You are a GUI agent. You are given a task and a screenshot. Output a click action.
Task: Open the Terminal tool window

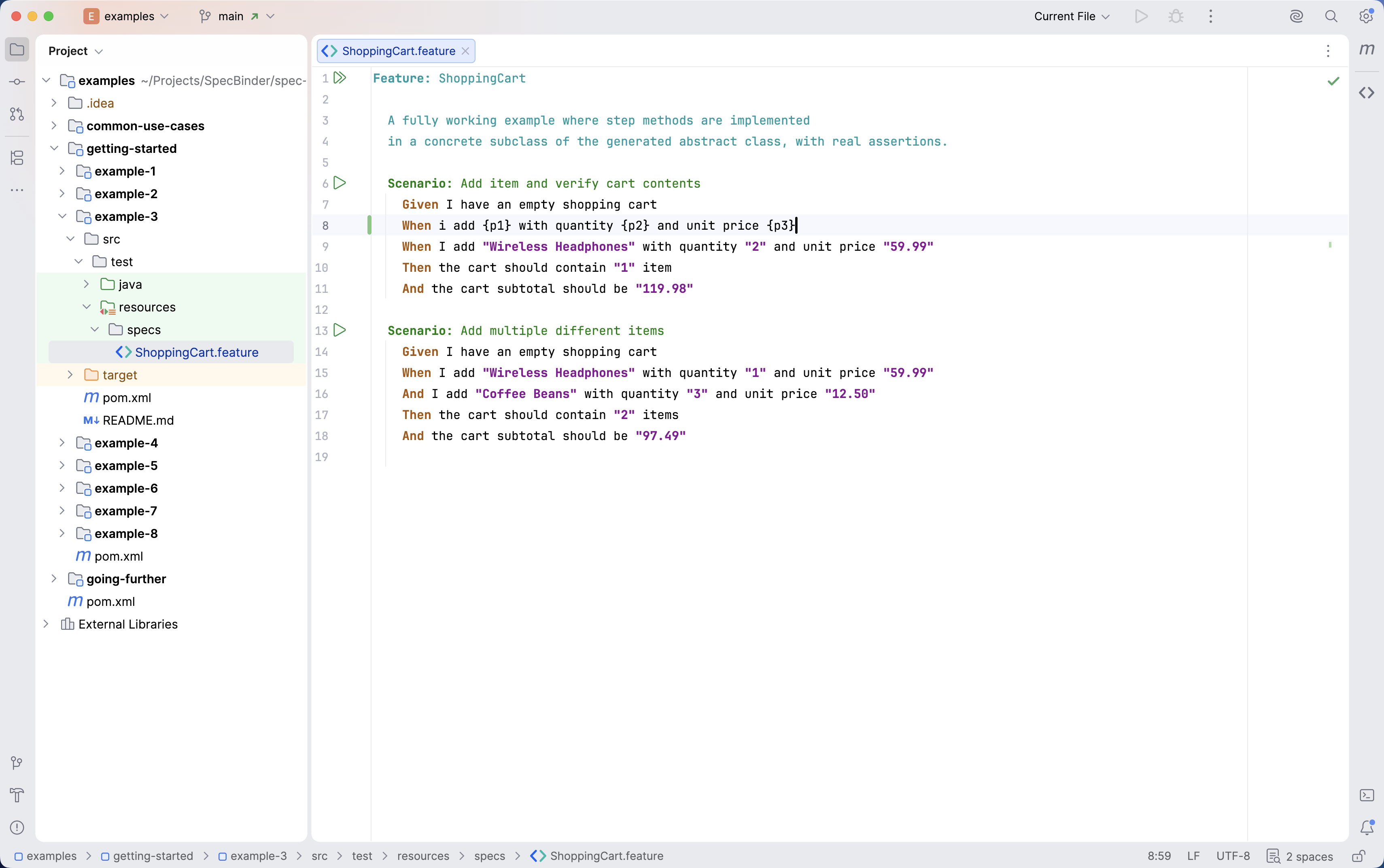pyautogui.click(x=1367, y=795)
